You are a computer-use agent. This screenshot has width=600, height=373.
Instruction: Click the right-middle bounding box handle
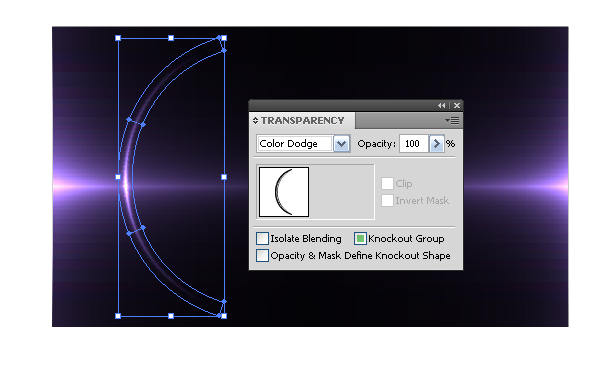(x=224, y=177)
